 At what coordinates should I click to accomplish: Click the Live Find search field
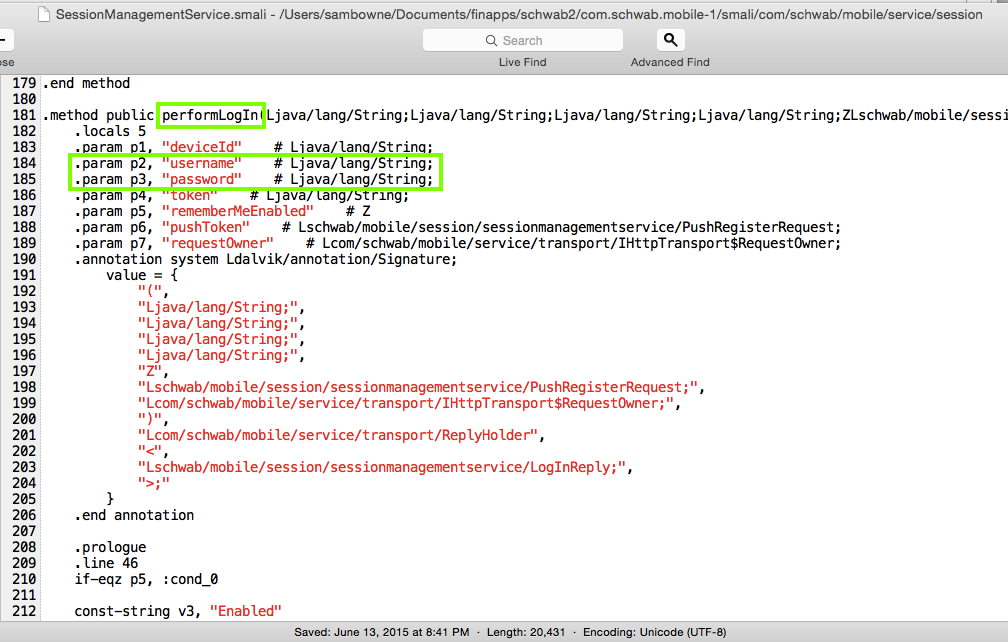coord(523,40)
